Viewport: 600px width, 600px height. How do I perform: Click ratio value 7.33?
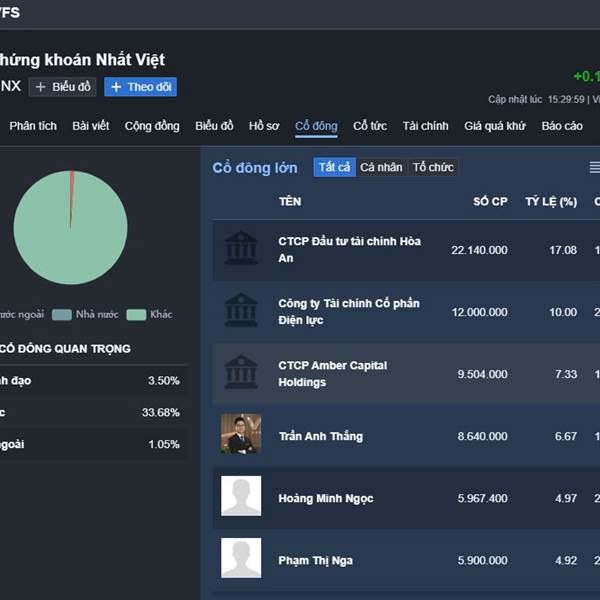point(566,374)
